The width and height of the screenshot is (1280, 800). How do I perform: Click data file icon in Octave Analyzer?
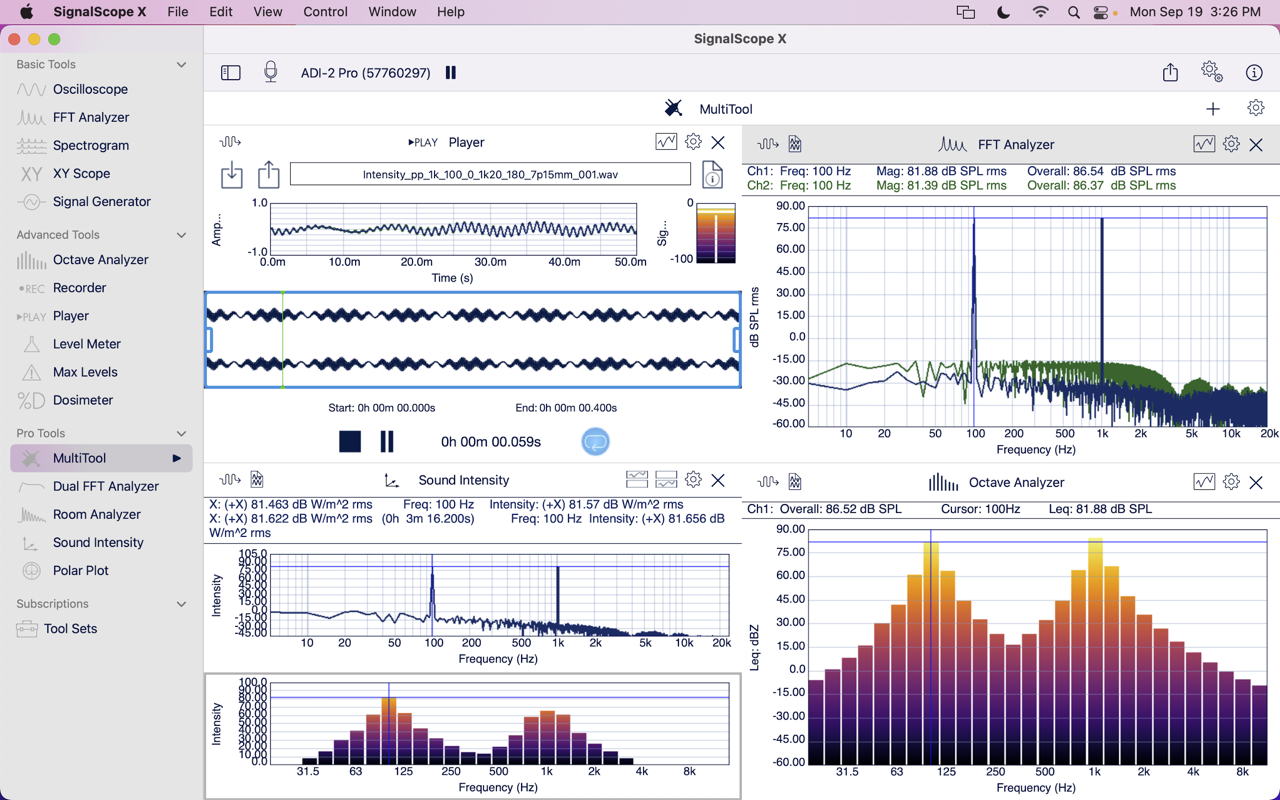(x=795, y=482)
